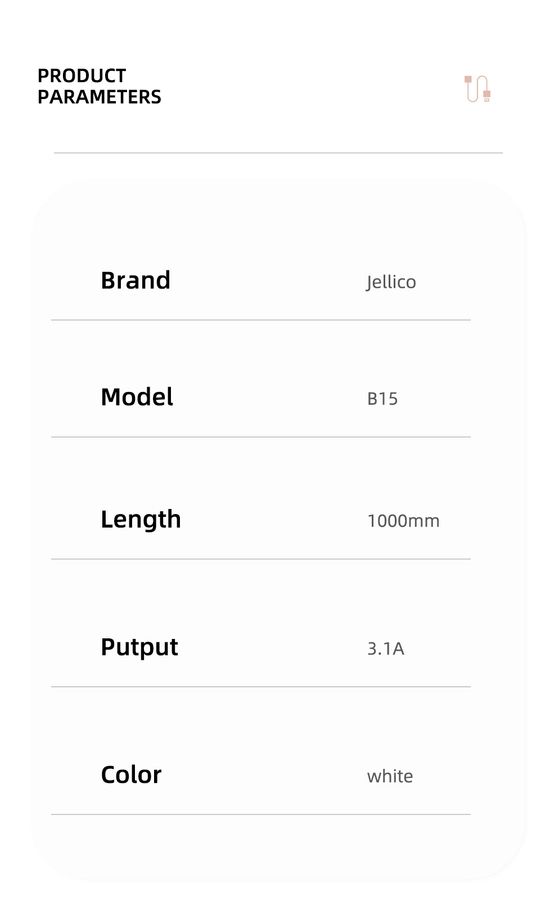This screenshot has width=557, height=900.
Task: Select the Putput label
Action: 140,647
